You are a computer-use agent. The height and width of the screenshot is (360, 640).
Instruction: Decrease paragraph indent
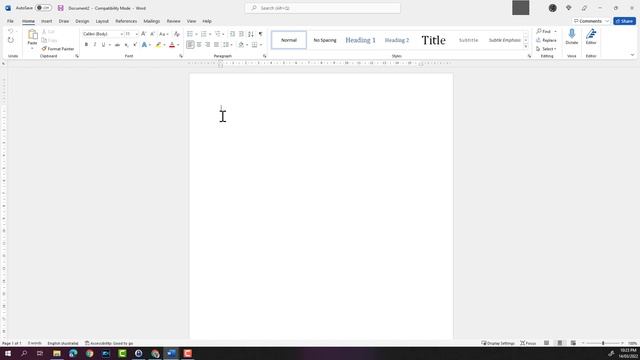point(232,34)
